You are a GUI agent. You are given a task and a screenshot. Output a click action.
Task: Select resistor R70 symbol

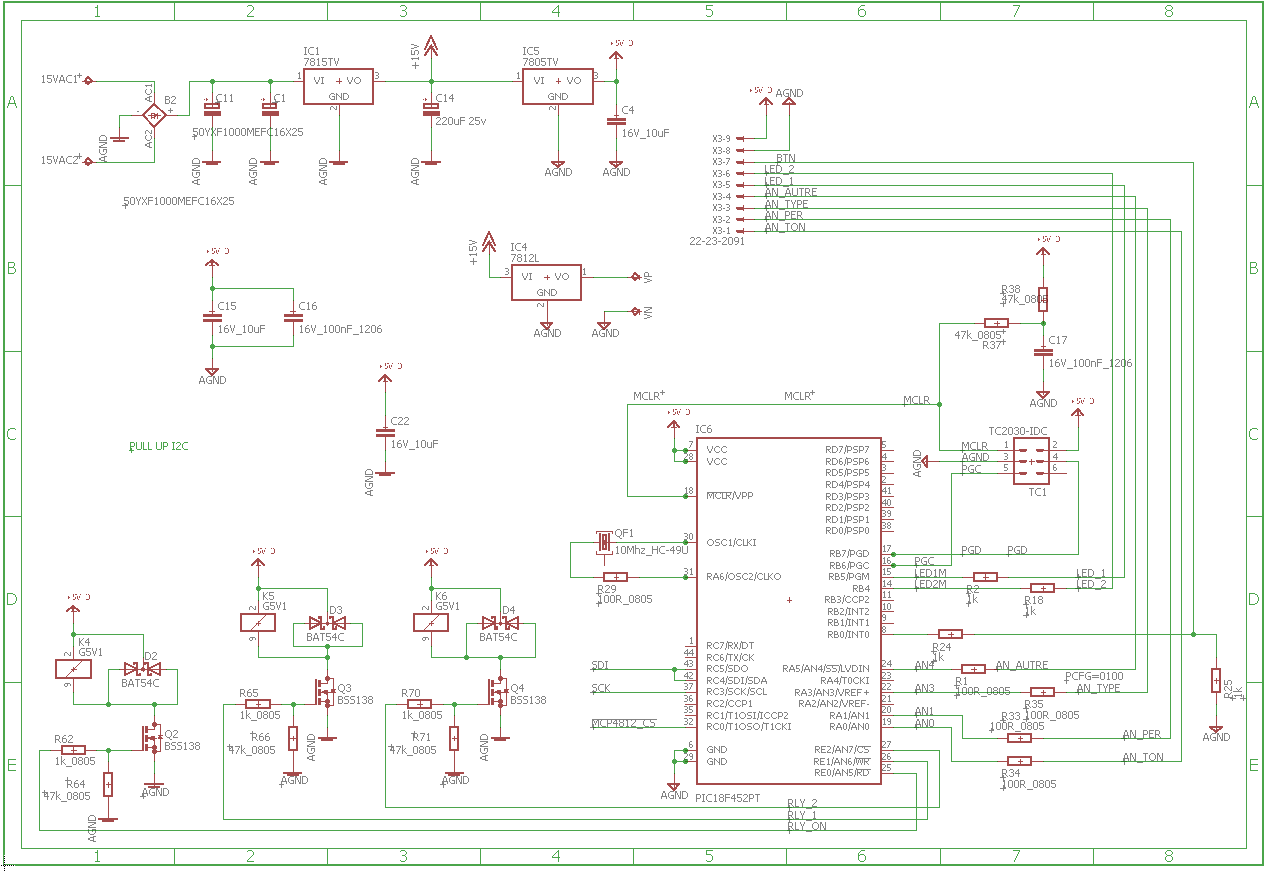pos(420,704)
